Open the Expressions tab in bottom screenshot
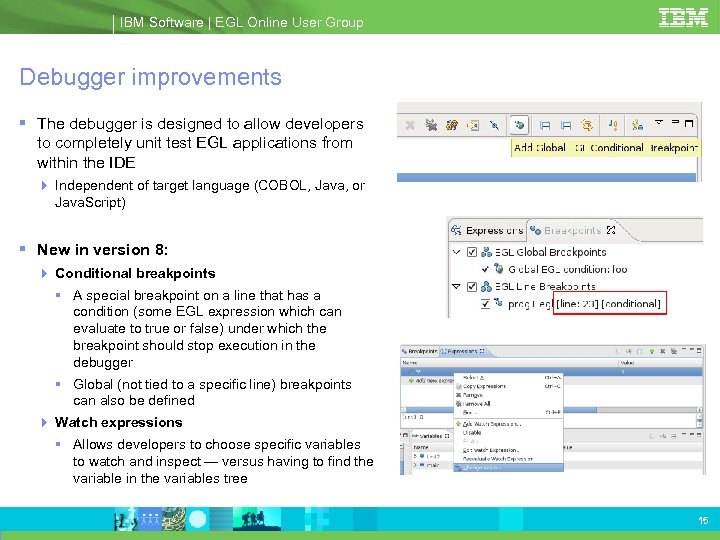Screen dimensions: 720x540 [463, 351]
